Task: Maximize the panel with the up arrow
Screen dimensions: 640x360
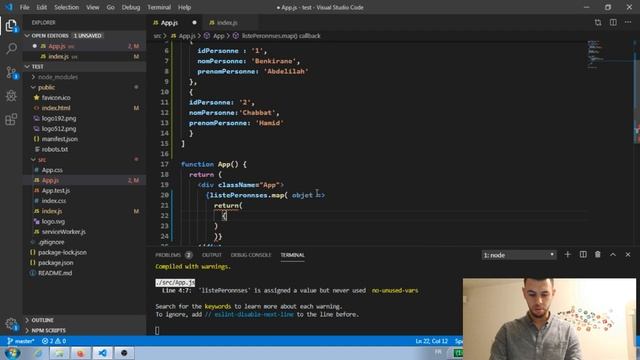Action: tap(613, 255)
